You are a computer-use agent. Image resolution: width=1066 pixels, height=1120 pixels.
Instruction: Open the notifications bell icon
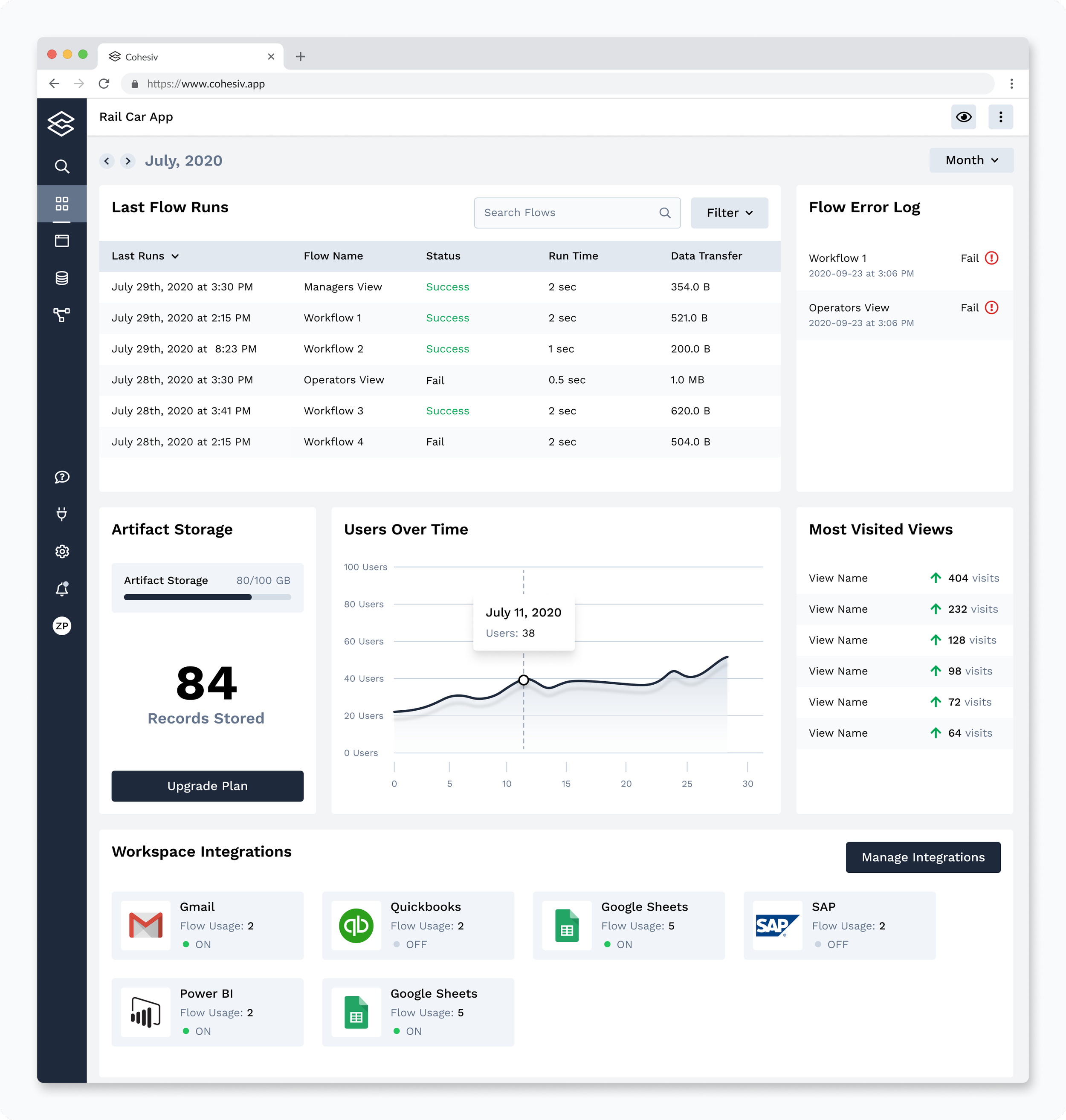pyautogui.click(x=62, y=589)
